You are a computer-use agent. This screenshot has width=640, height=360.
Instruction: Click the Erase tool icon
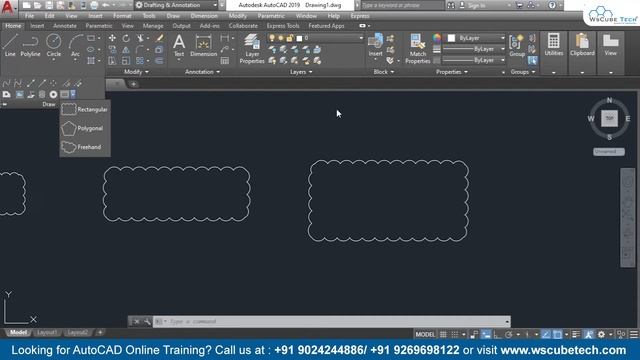159,38
